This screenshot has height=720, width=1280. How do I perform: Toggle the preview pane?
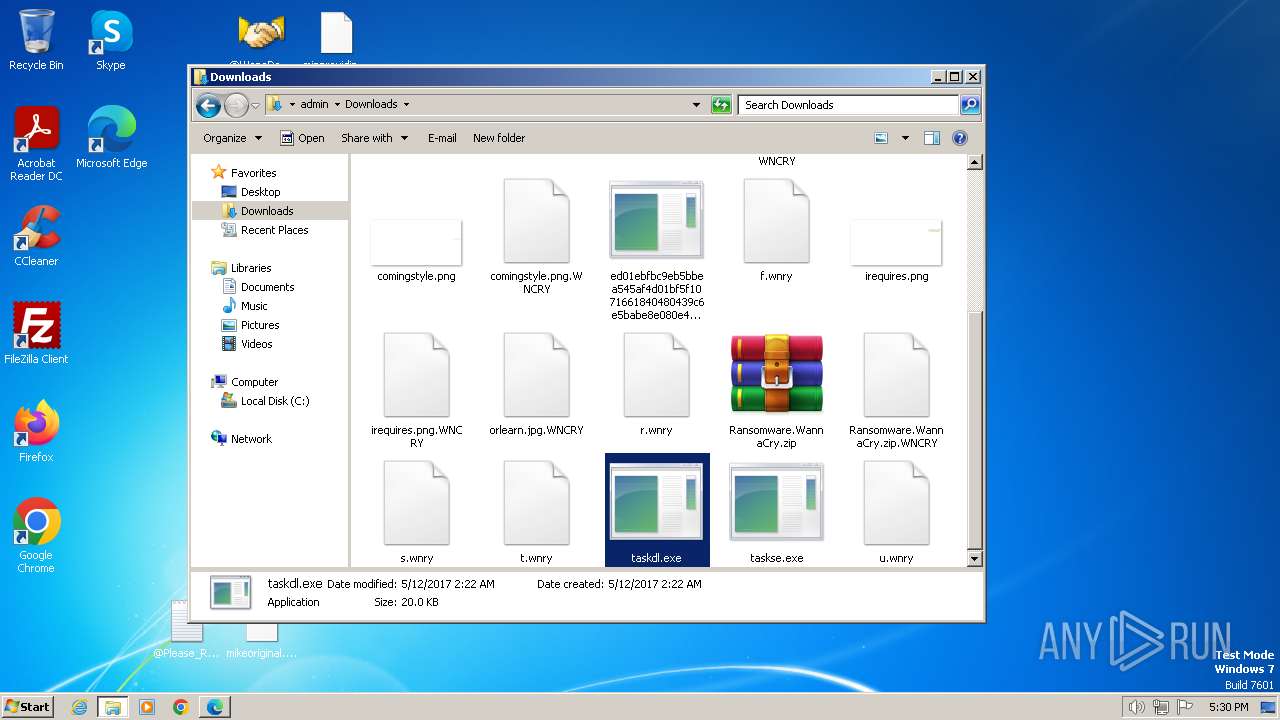click(932, 138)
